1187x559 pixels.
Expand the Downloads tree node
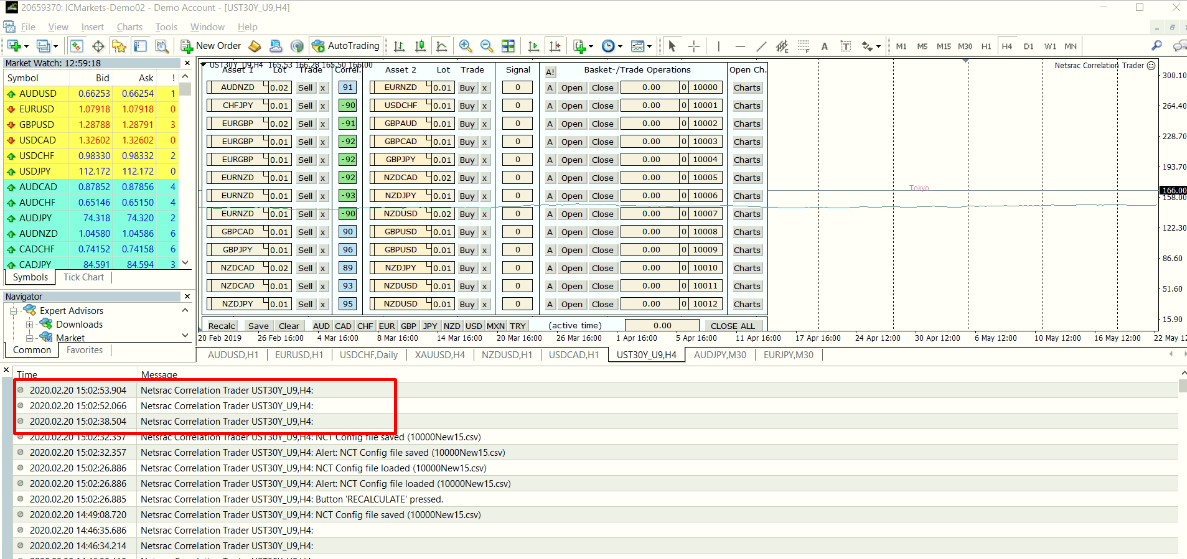[30, 325]
